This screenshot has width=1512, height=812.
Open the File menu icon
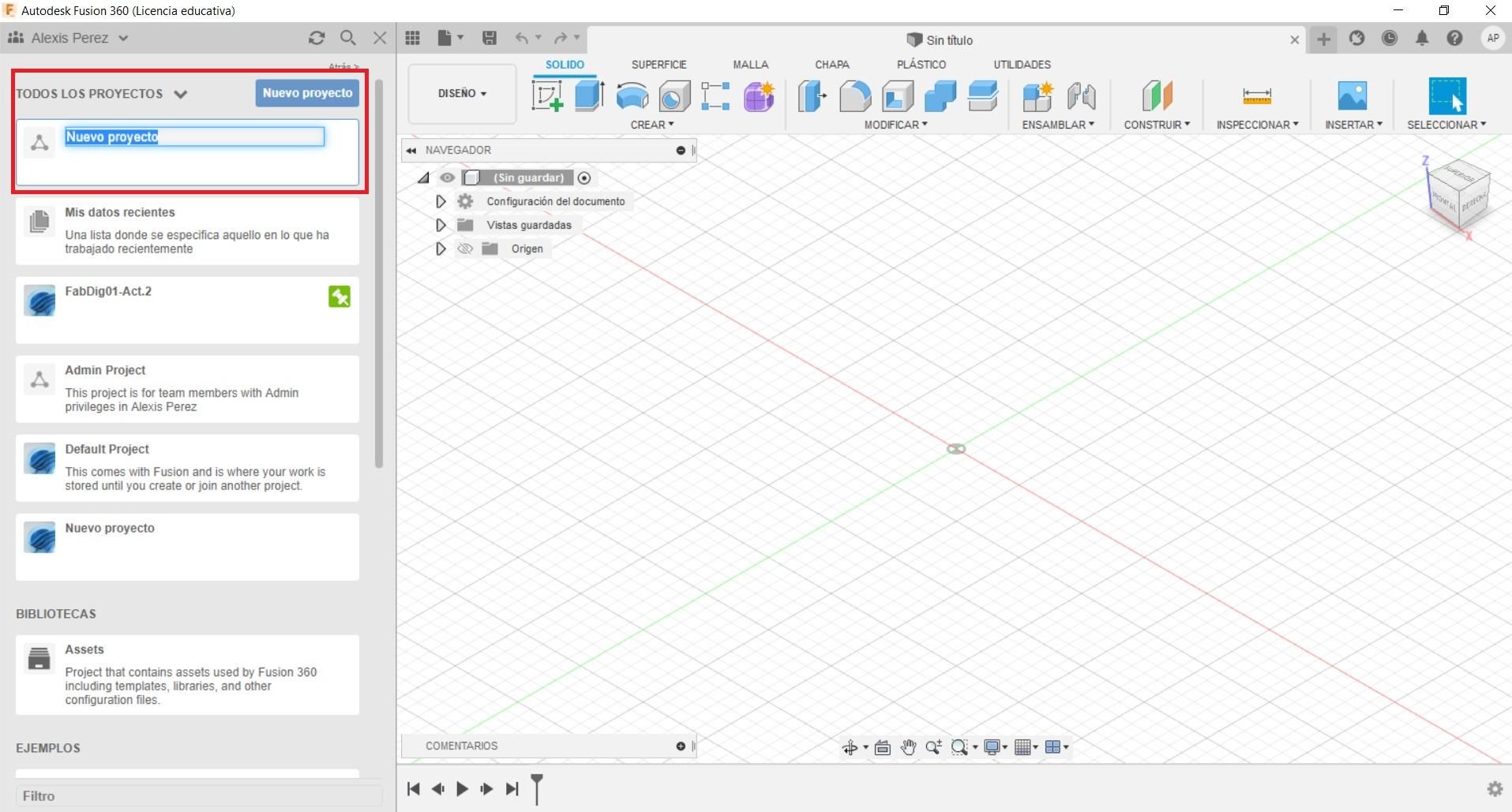pyautogui.click(x=450, y=38)
